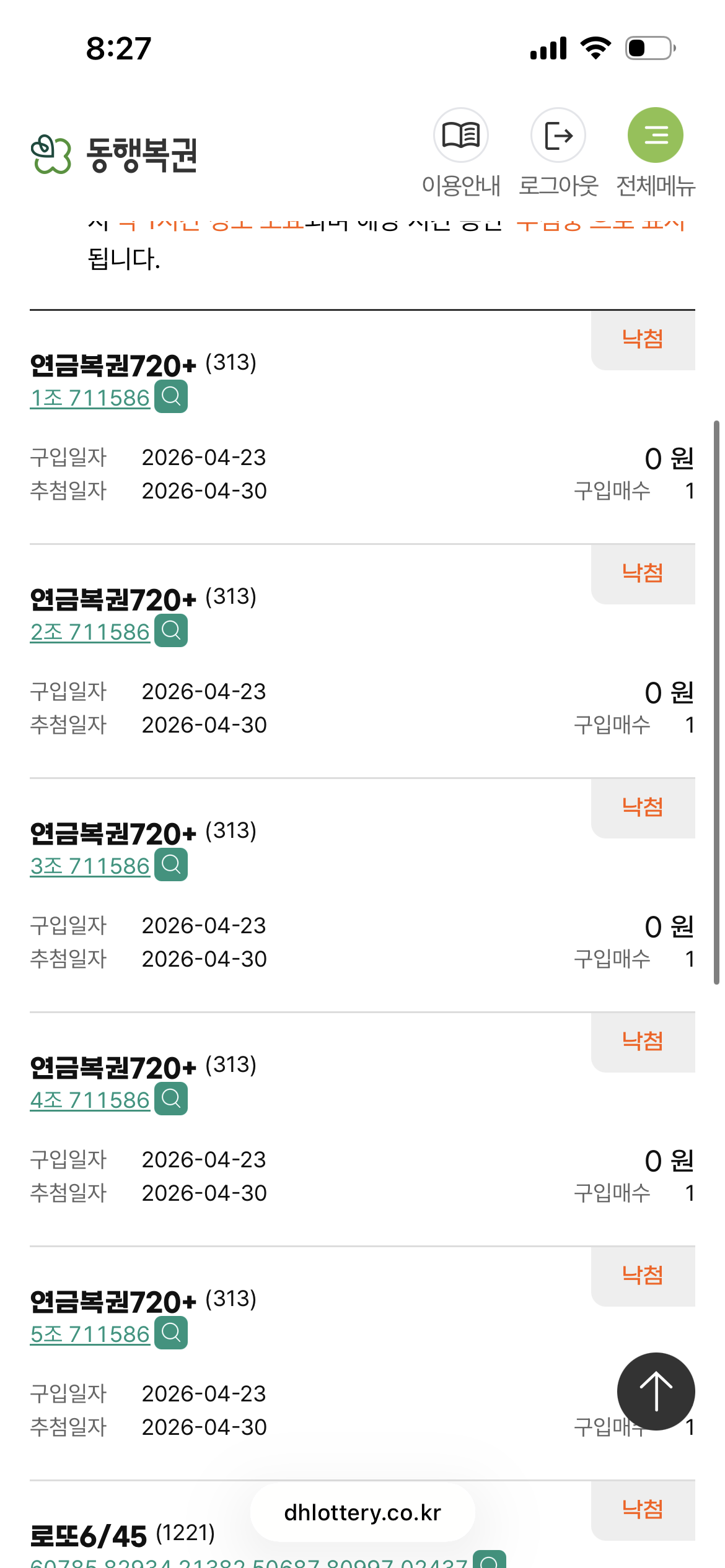Image resolution: width=725 pixels, height=1568 pixels.
Task: Tap 낙첨 badge on the 로또6/45 entry
Action: [643, 1509]
